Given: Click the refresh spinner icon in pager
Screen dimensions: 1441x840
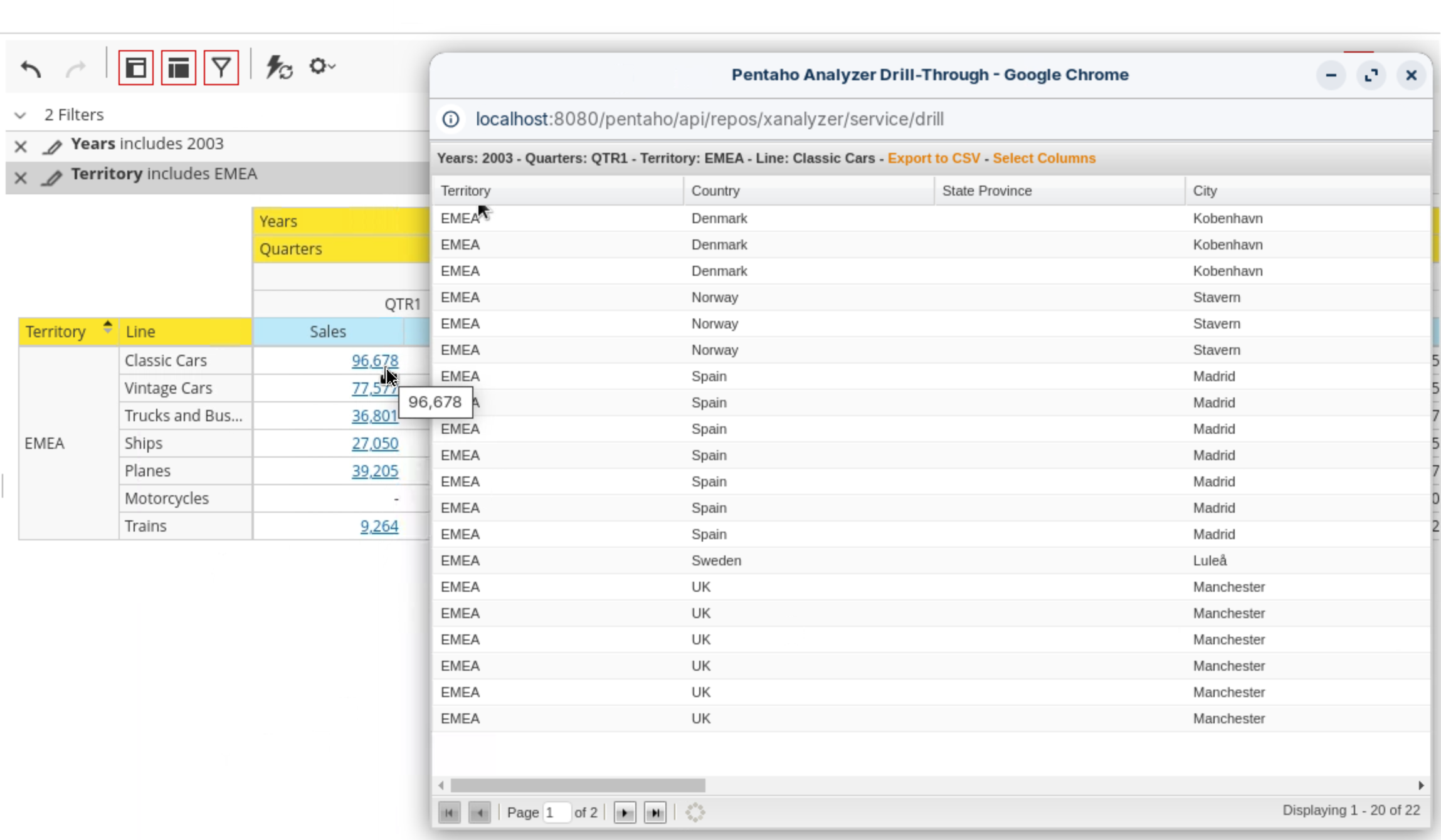Looking at the screenshot, I should pos(695,812).
